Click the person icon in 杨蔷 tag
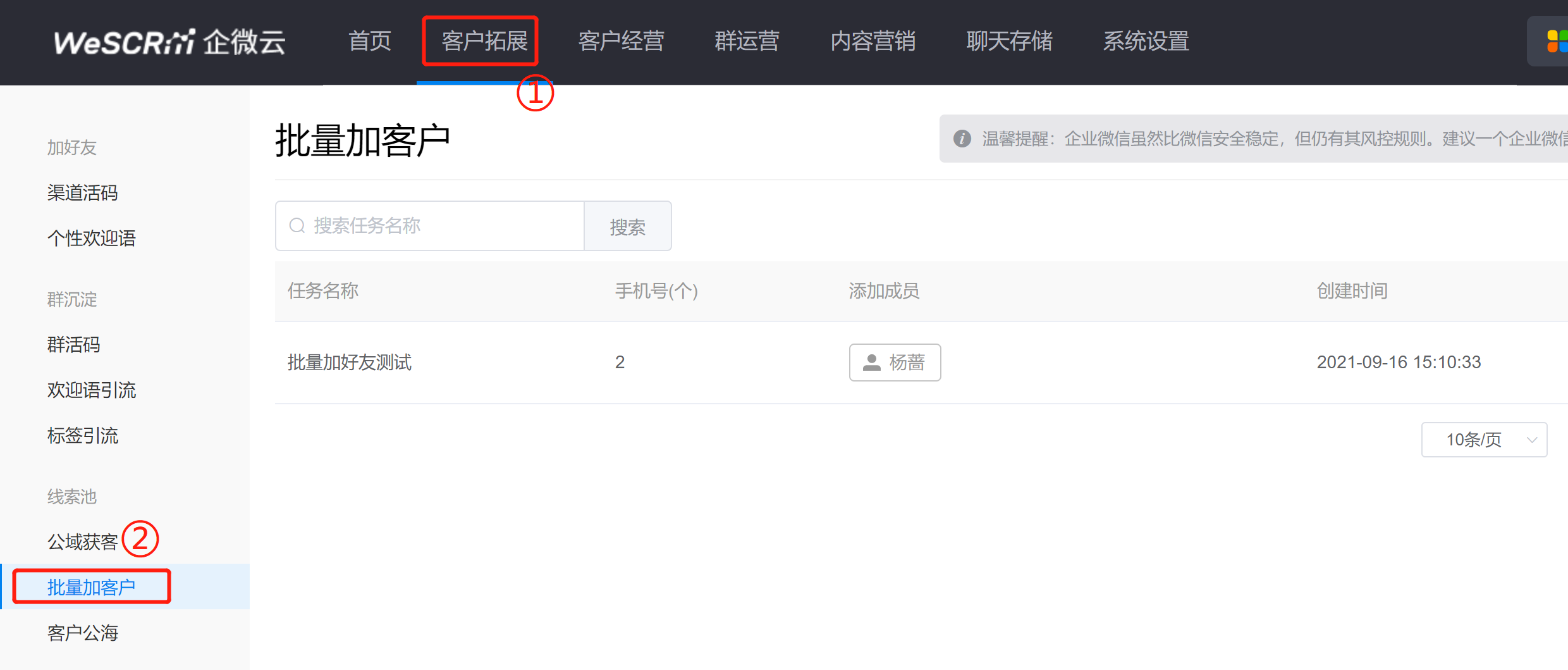1568x670 pixels. pos(872,363)
